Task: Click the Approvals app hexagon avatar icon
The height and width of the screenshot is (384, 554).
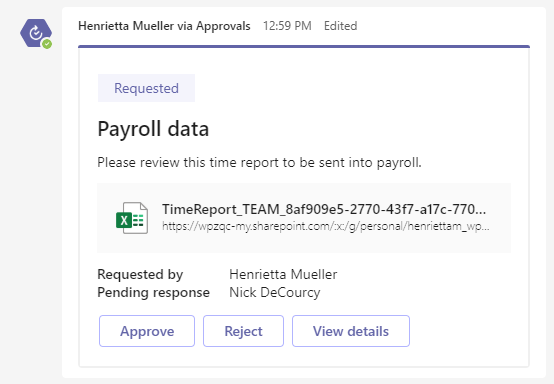Action: click(36, 33)
